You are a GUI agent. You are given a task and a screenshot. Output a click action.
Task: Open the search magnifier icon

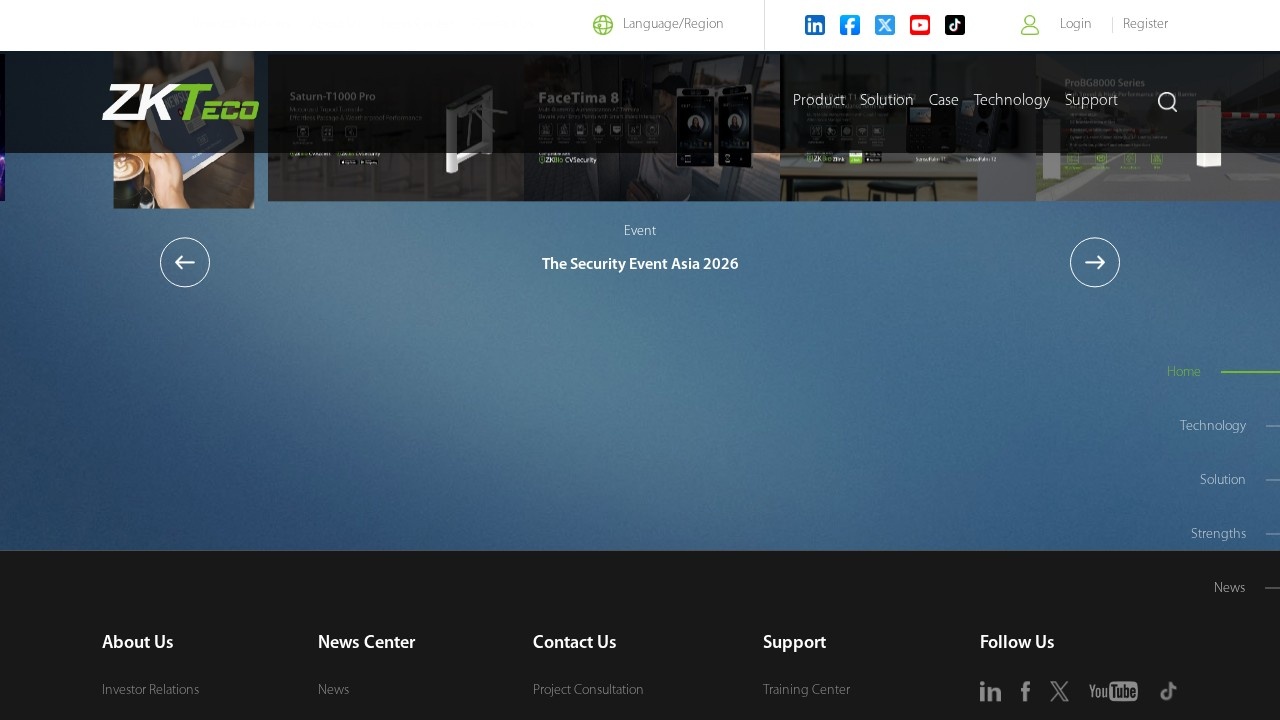[x=1167, y=102]
